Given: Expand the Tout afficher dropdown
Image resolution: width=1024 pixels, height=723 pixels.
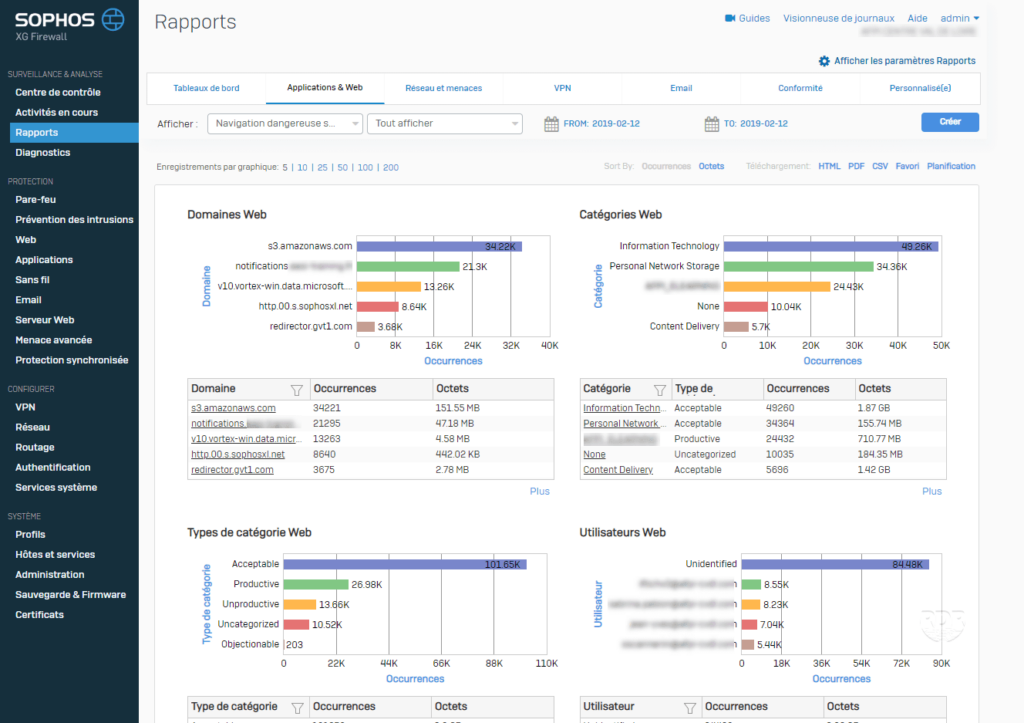Looking at the screenshot, I should (444, 124).
